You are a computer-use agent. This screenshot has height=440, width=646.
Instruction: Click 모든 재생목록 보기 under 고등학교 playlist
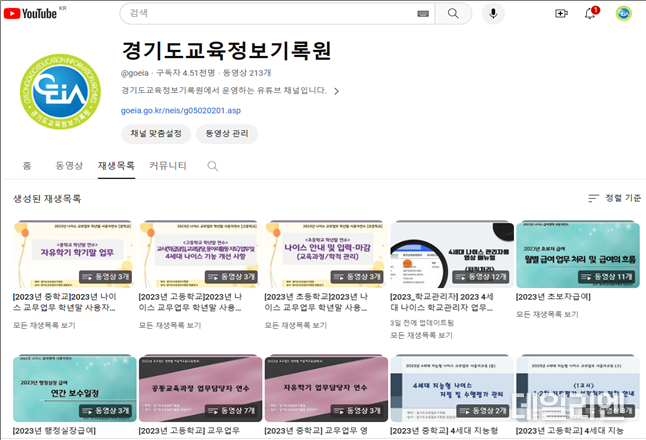coord(170,325)
